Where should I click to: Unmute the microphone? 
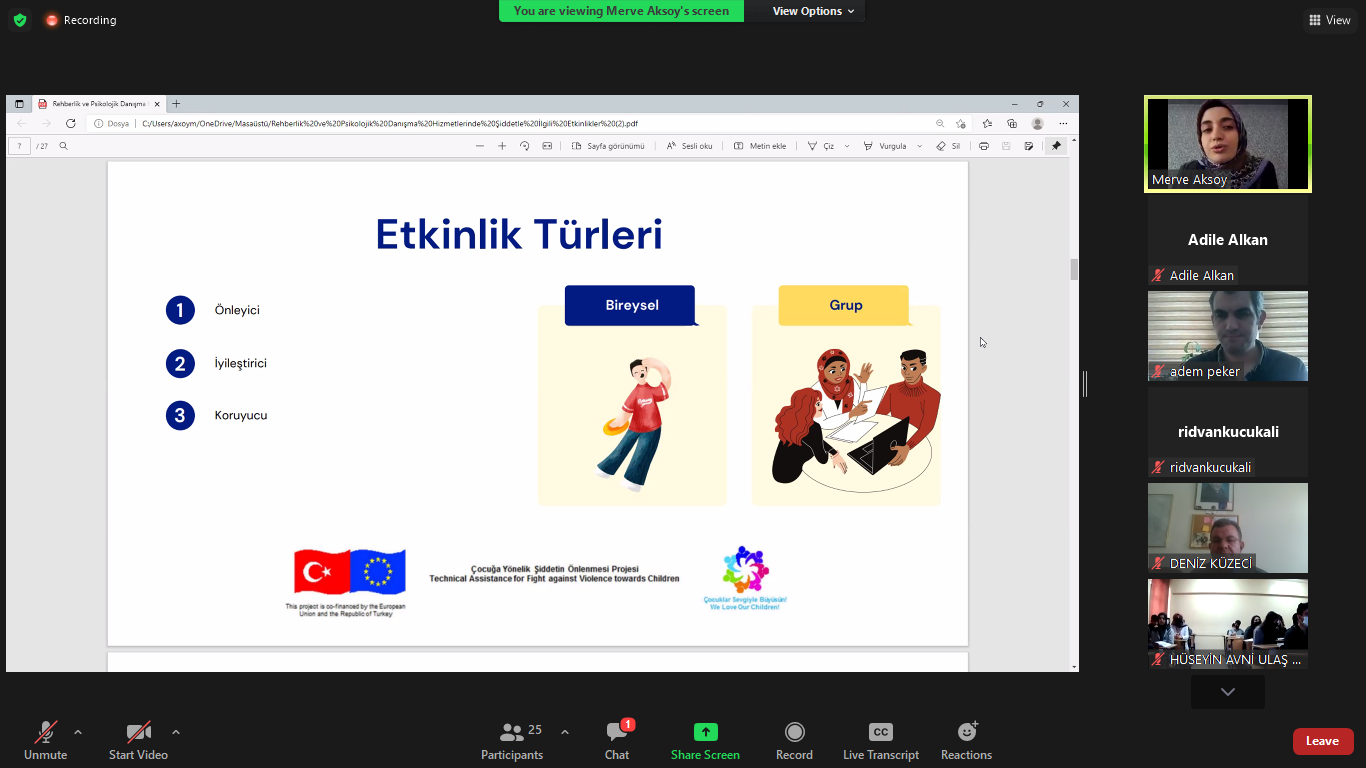[45, 733]
